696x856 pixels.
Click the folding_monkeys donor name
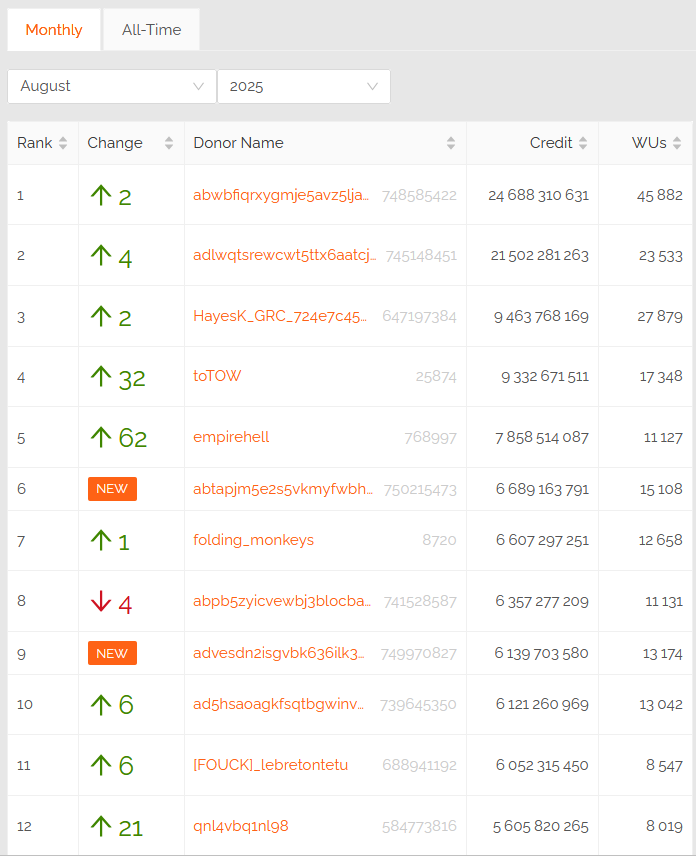(x=253, y=540)
